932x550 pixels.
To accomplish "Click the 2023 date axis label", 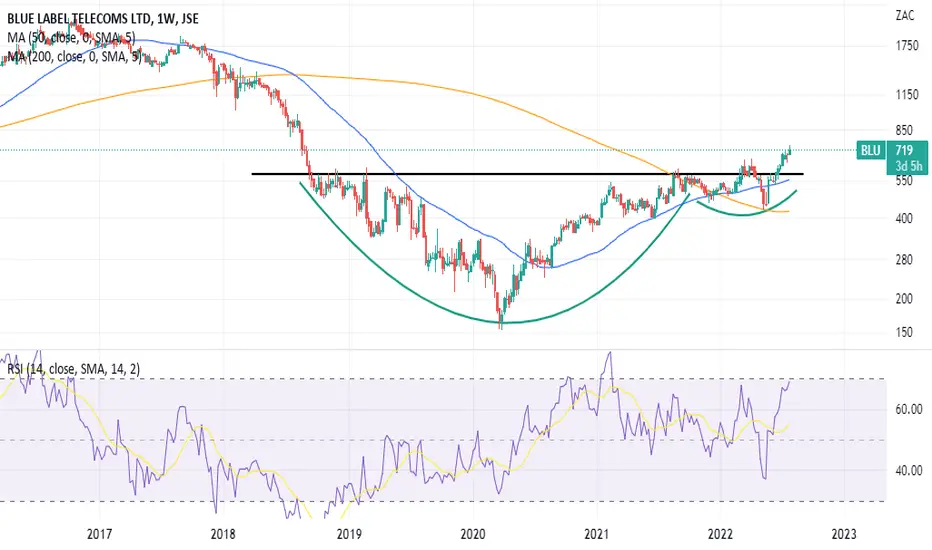I will [x=844, y=534].
